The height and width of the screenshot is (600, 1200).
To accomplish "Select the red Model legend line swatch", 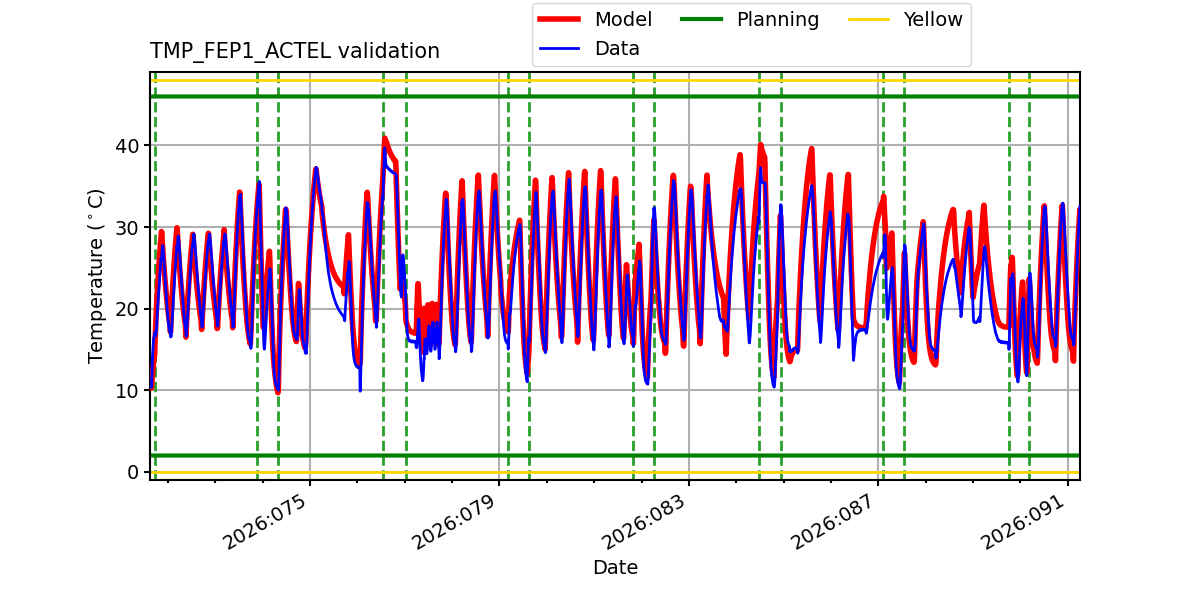I will click(x=557, y=17).
